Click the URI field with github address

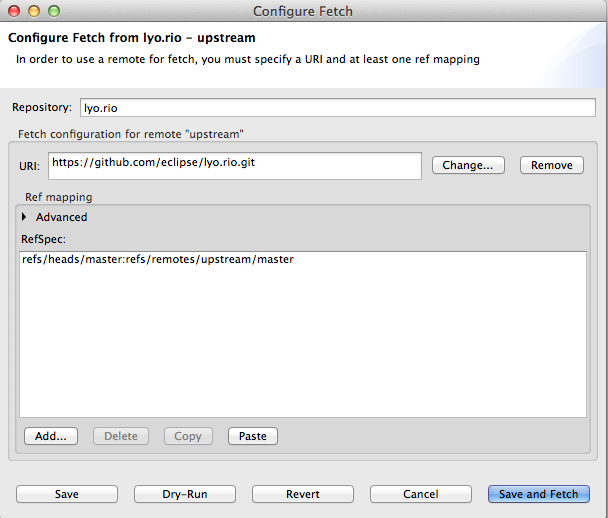235,166
